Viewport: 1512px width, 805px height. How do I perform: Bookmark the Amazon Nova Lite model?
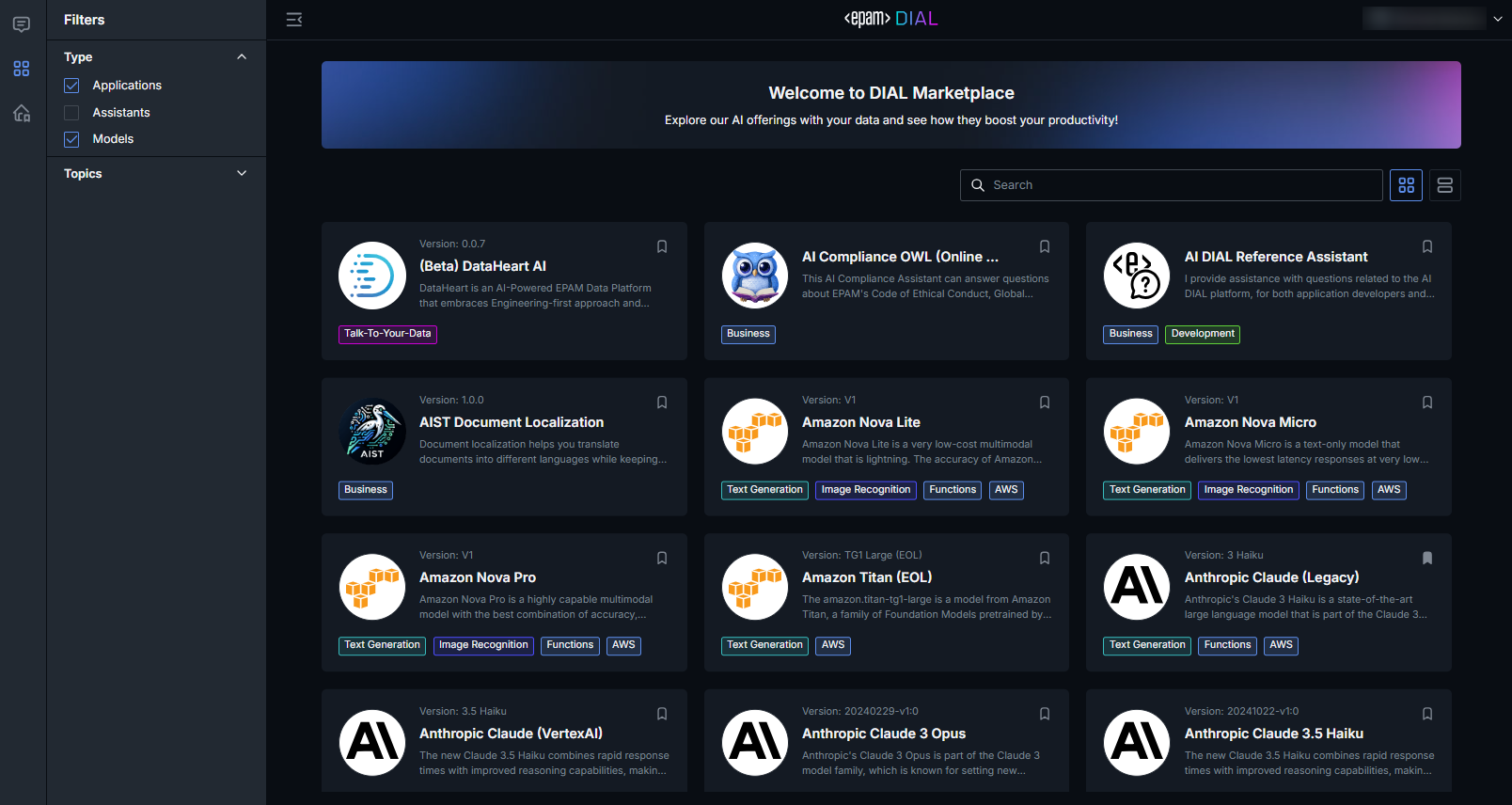point(1044,402)
